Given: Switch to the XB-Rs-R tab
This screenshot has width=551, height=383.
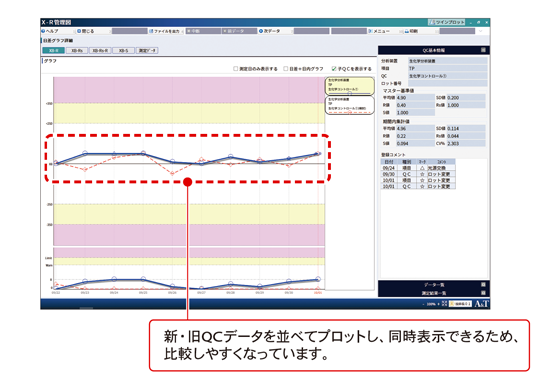Looking at the screenshot, I should click(100, 51).
